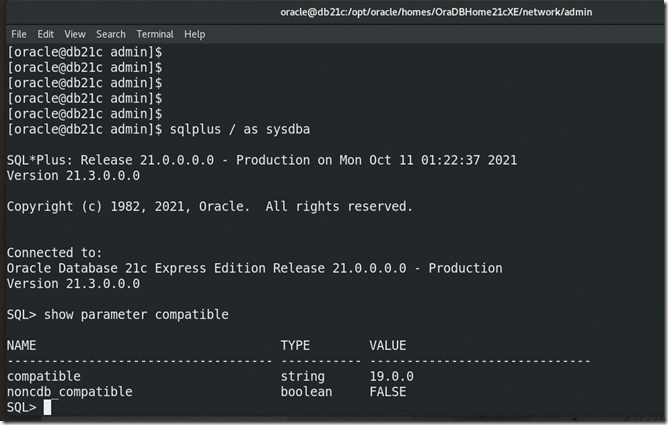Click the FALSE value for noncdb_compatible
Screen dimensions: 668x425
(x=388, y=392)
